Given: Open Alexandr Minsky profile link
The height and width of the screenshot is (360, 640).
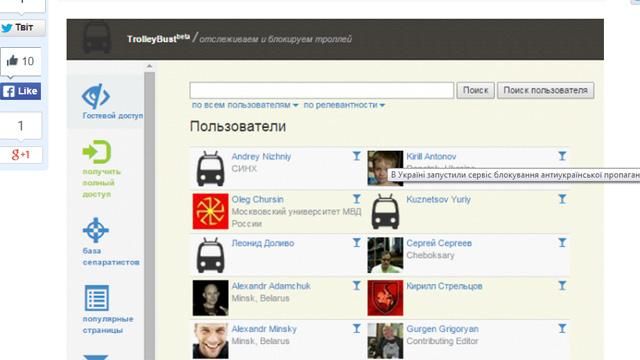Looking at the screenshot, I should 264,329.
